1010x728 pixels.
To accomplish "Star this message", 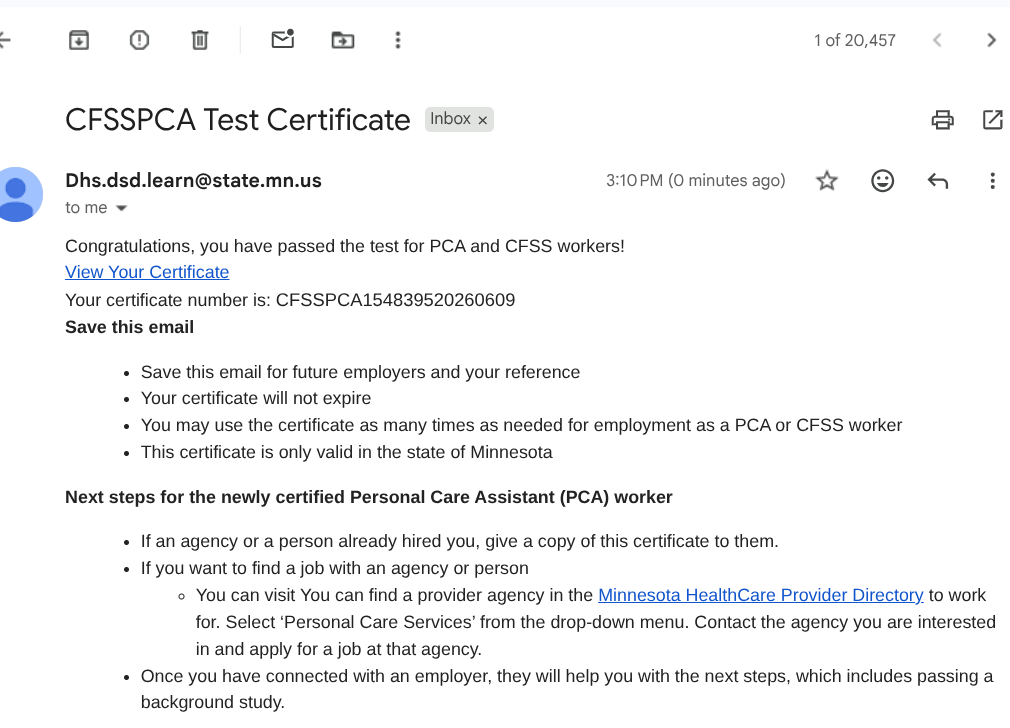I will click(x=826, y=180).
